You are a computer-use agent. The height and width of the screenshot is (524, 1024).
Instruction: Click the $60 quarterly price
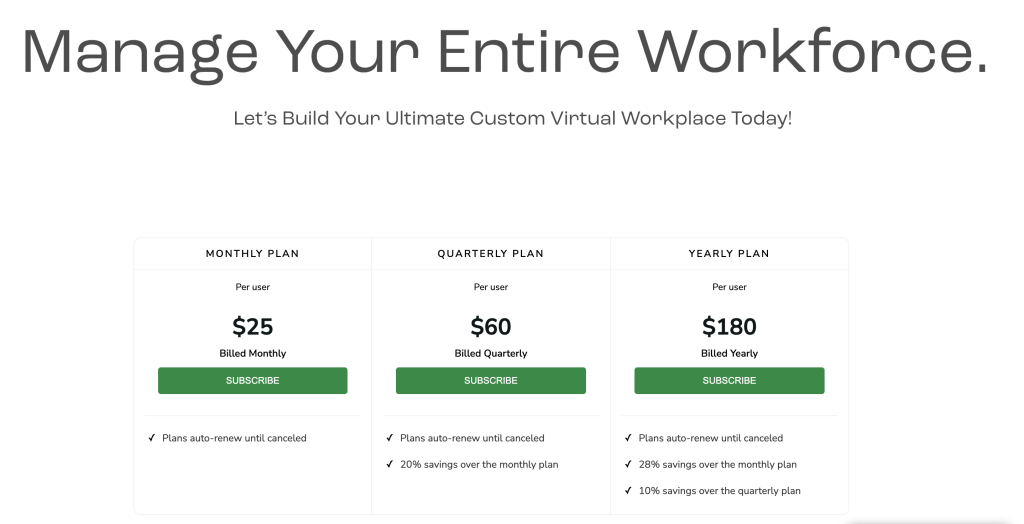(x=490, y=327)
